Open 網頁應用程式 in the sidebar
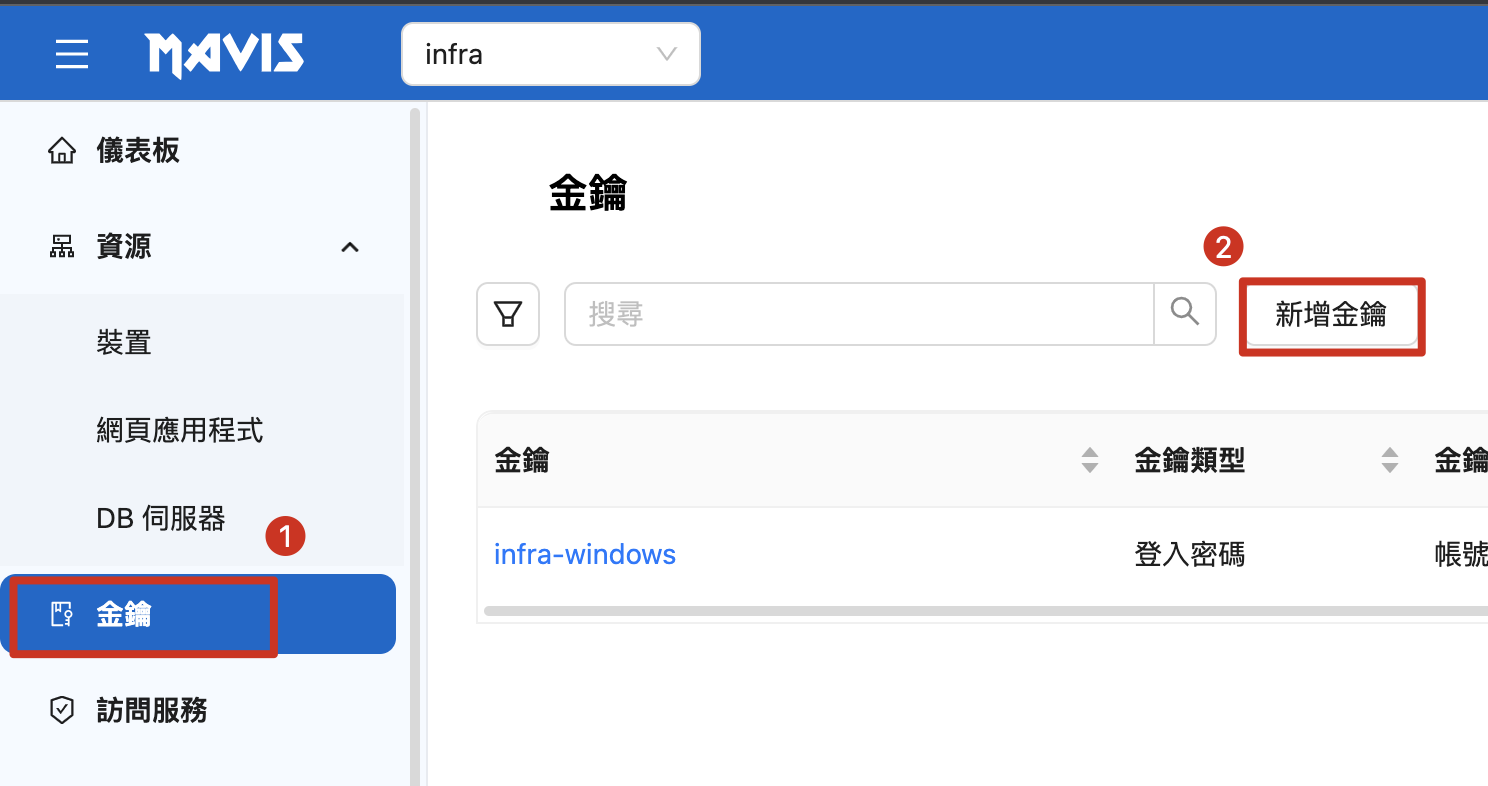The image size is (1488, 786). [x=180, y=431]
